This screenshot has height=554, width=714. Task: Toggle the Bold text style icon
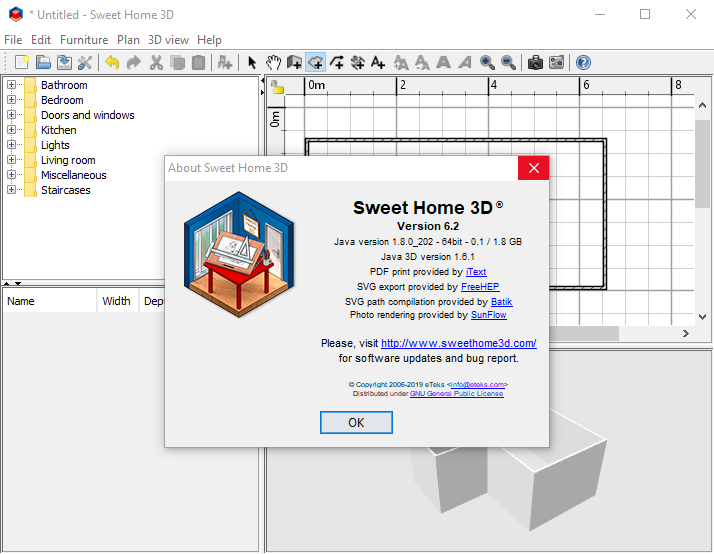(443, 62)
